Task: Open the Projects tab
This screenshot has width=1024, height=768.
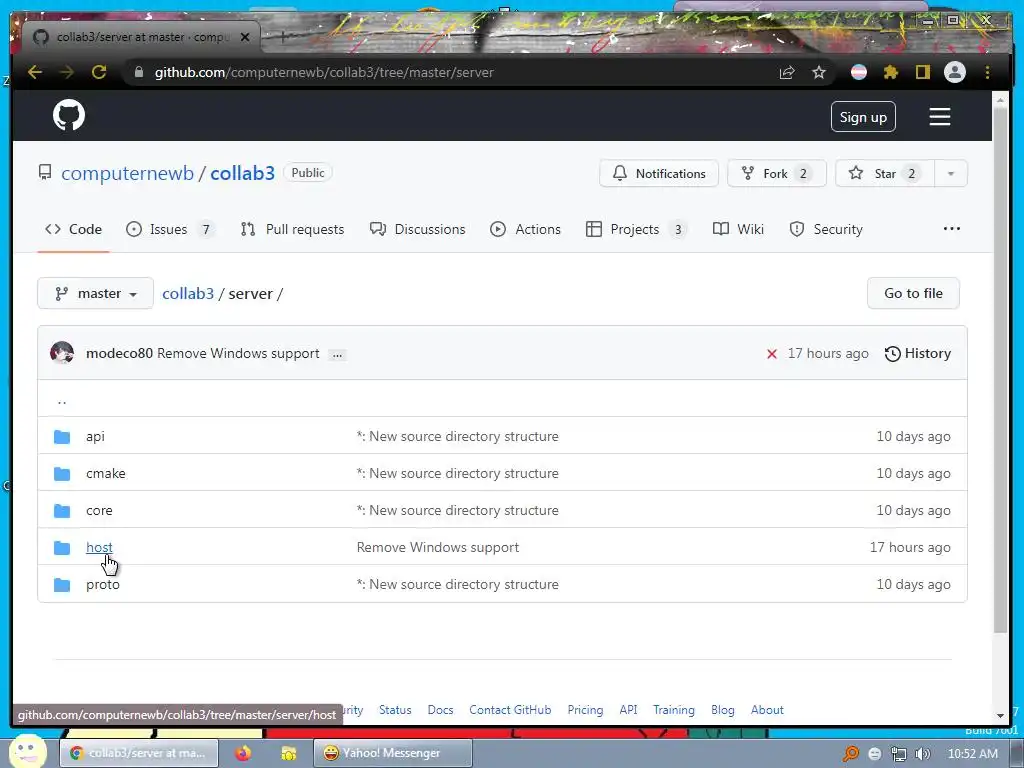Action: click(636, 229)
